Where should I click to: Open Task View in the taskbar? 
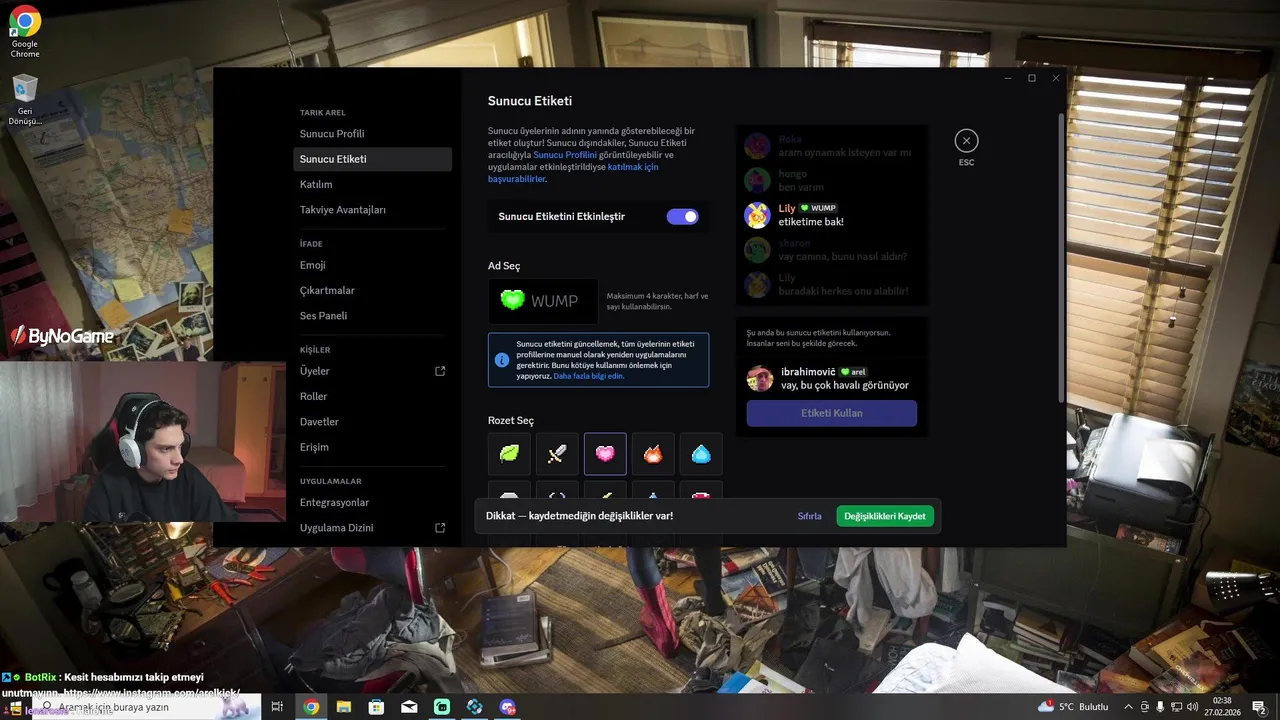(x=277, y=707)
